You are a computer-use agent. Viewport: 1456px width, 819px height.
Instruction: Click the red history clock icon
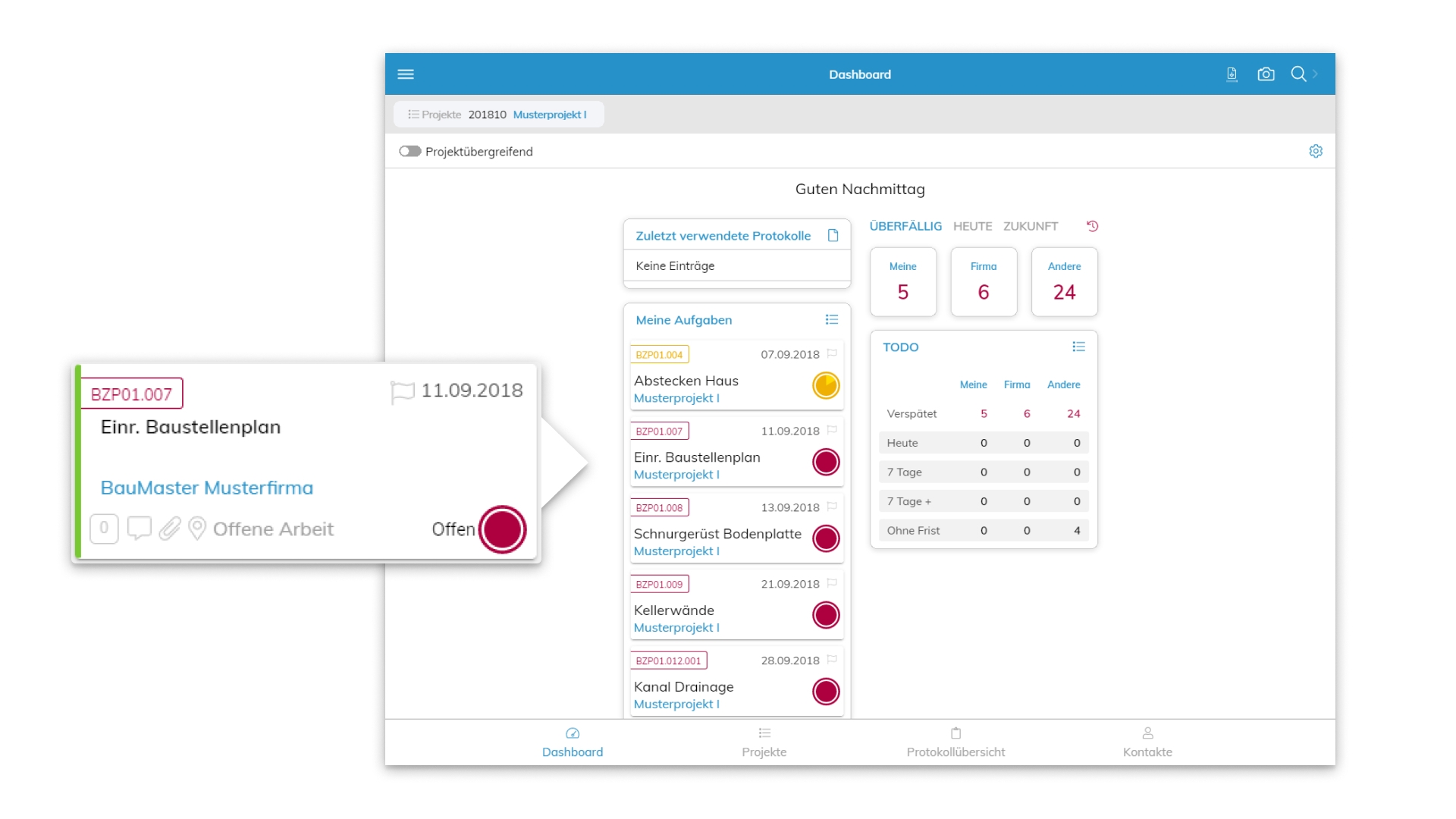tap(1092, 226)
